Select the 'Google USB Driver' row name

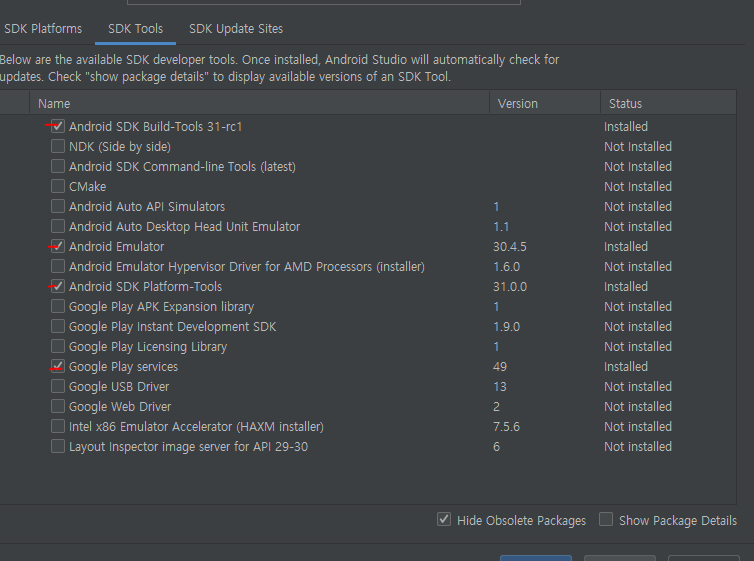(x=119, y=387)
